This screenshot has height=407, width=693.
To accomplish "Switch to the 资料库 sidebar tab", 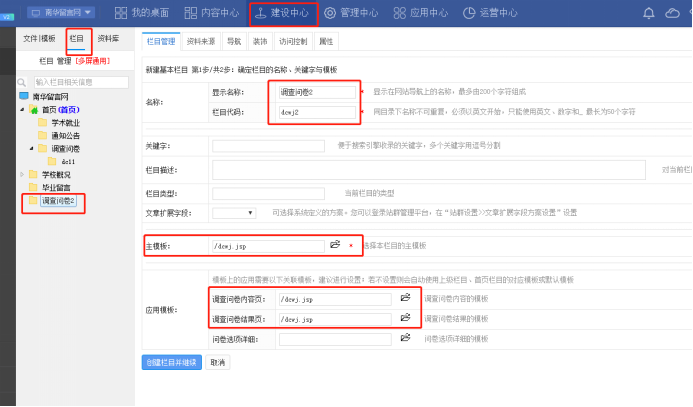I will tap(109, 38).
